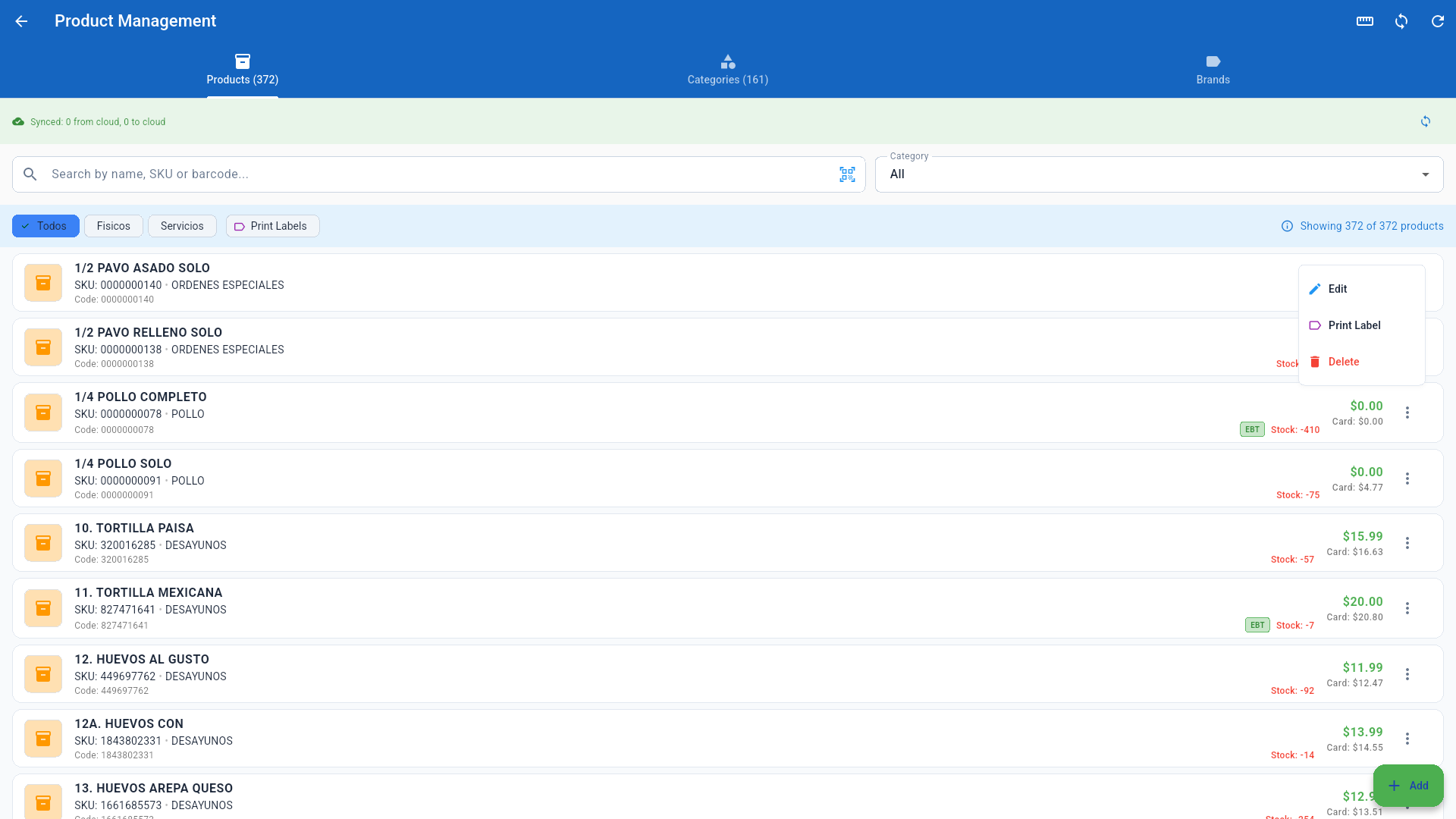Click the EBT badge on 1/4 POLLO COMPLETO

(x=1252, y=429)
